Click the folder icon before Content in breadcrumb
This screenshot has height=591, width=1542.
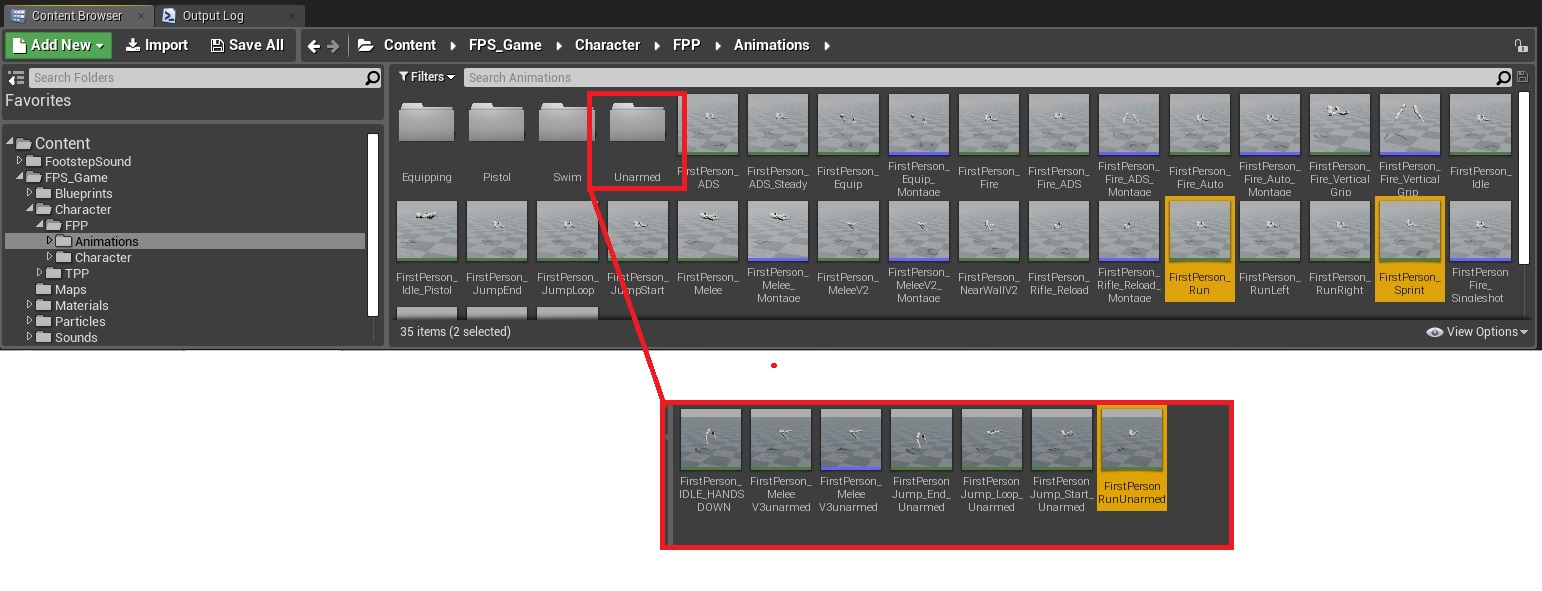(365, 45)
